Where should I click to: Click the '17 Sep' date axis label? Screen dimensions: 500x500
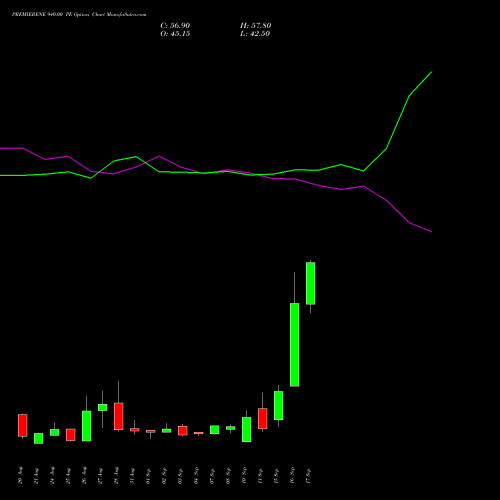click(x=308, y=476)
